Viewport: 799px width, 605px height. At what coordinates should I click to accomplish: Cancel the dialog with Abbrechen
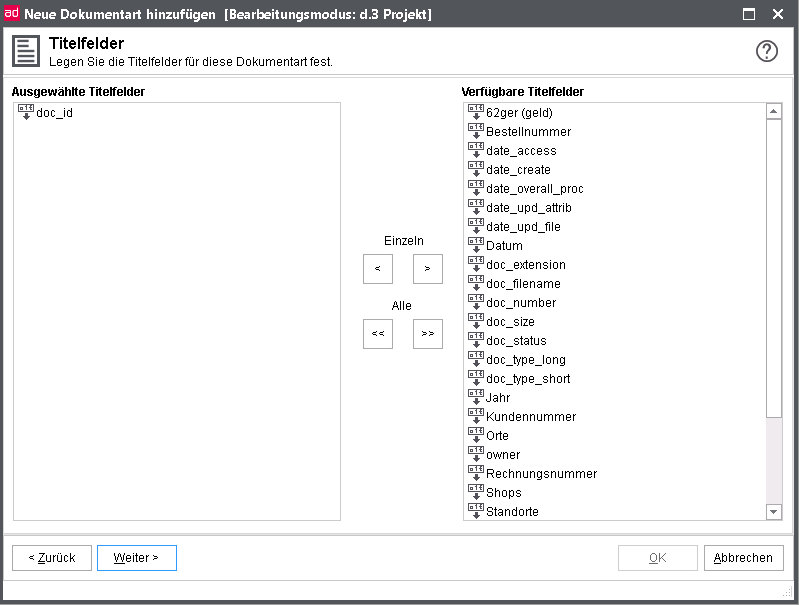click(743, 558)
